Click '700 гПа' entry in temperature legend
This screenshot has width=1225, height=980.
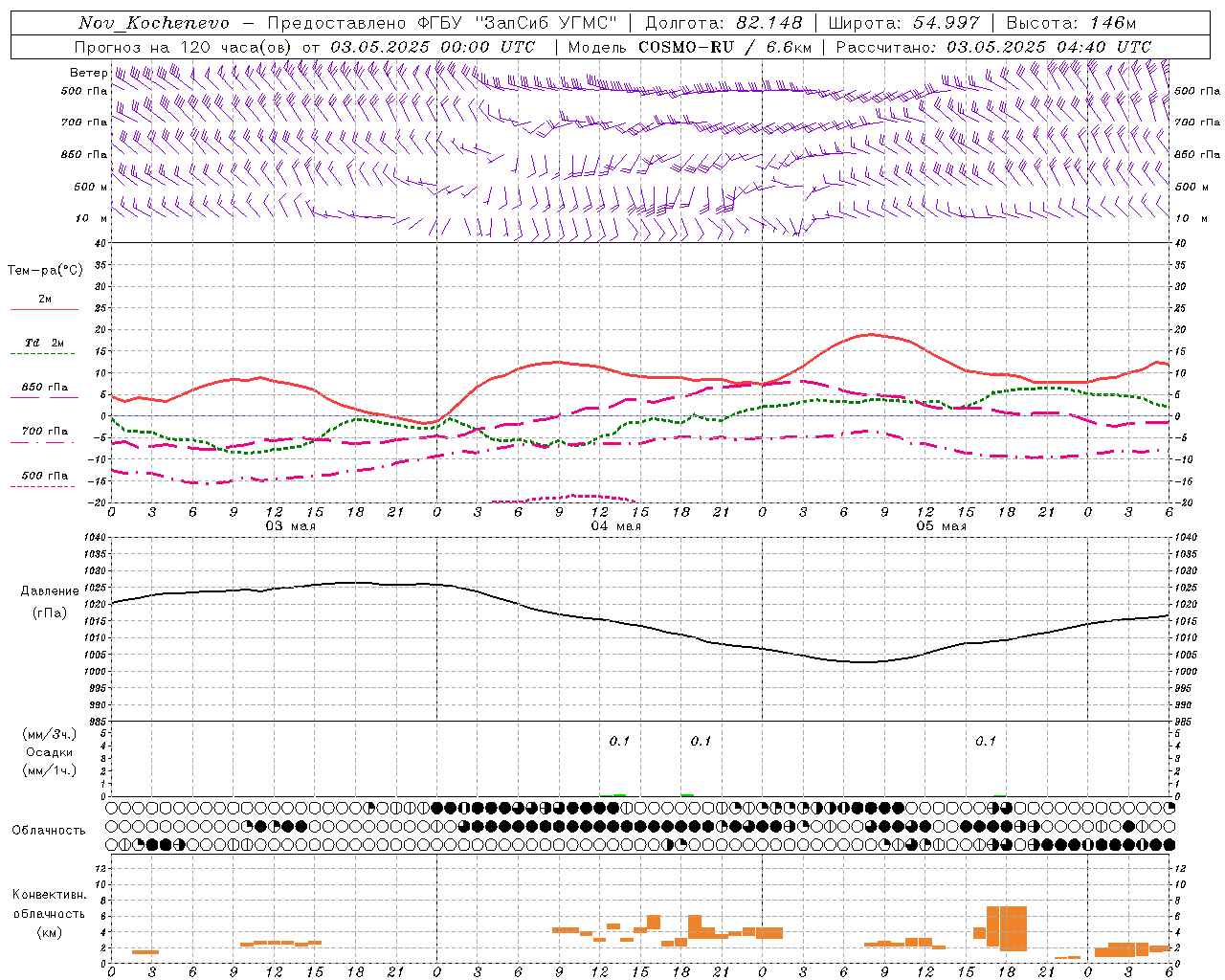pos(45,432)
